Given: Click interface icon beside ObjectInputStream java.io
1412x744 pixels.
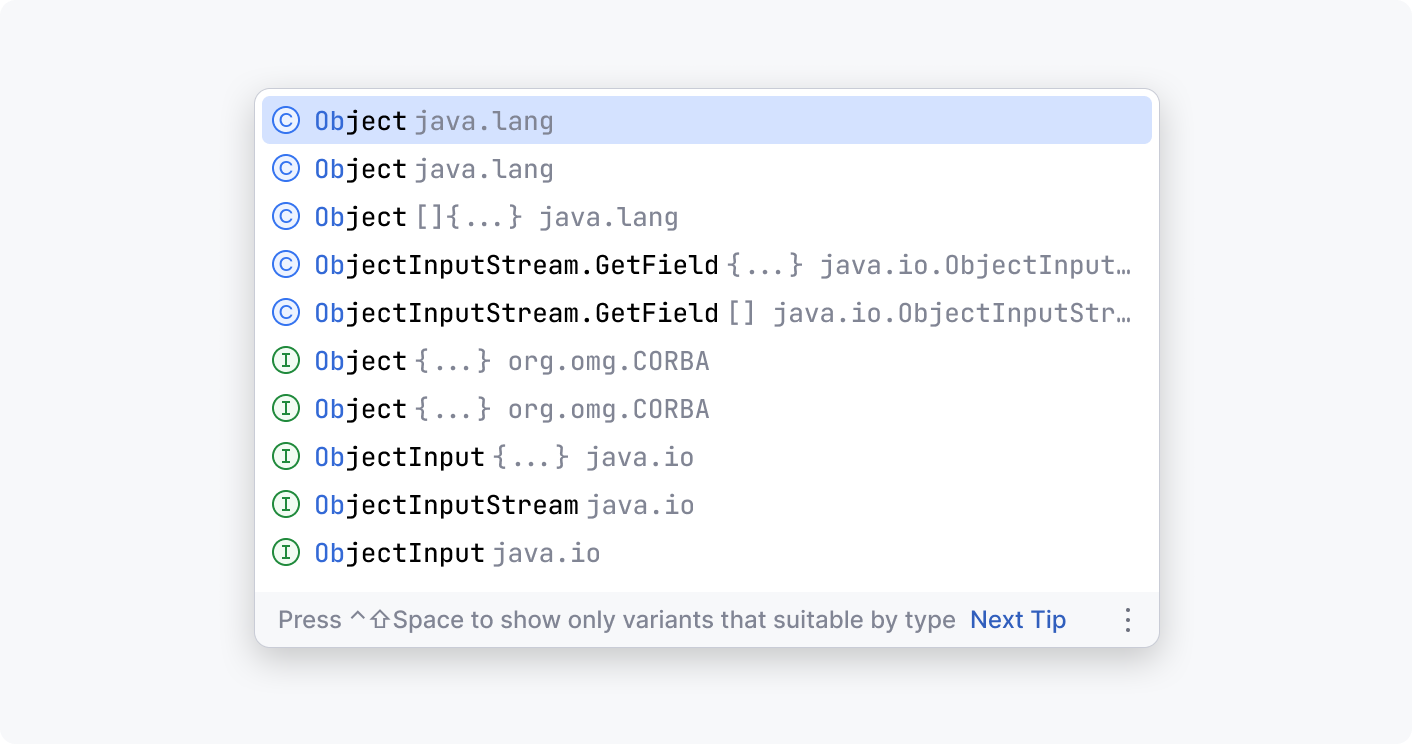Looking at the screenshot, I should click(x=286, y=505).
